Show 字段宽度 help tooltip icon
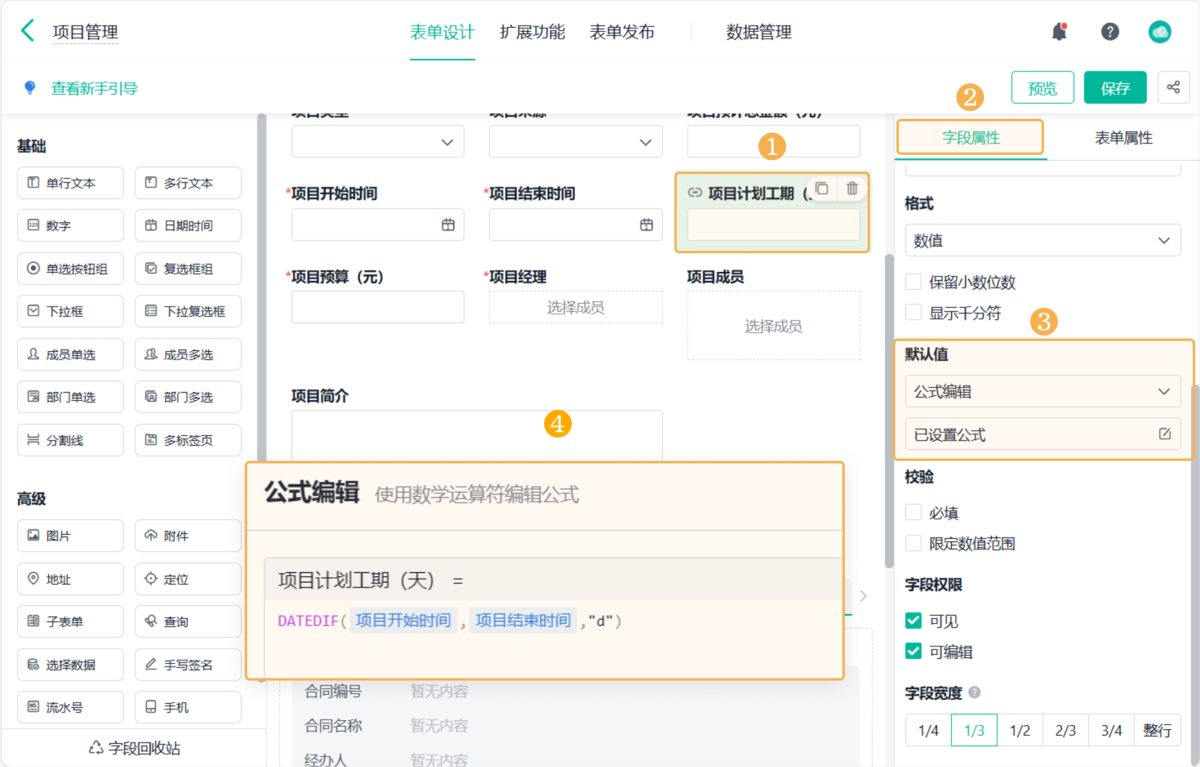Image resolution: width=1200 pixels, height=767 pixels. point(974,692)
